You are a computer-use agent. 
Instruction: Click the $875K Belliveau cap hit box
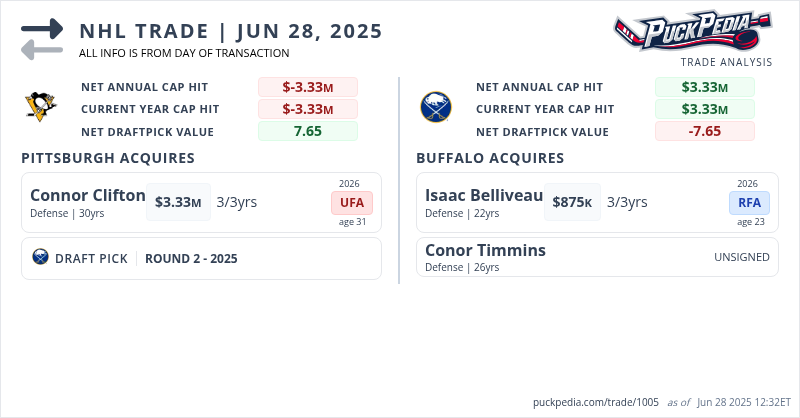tap(572, 202)
